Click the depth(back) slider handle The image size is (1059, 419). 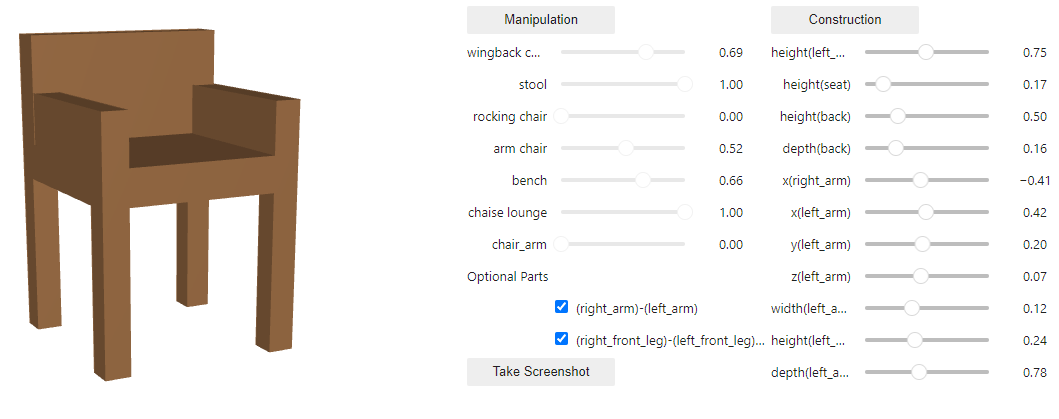[895, 148]
